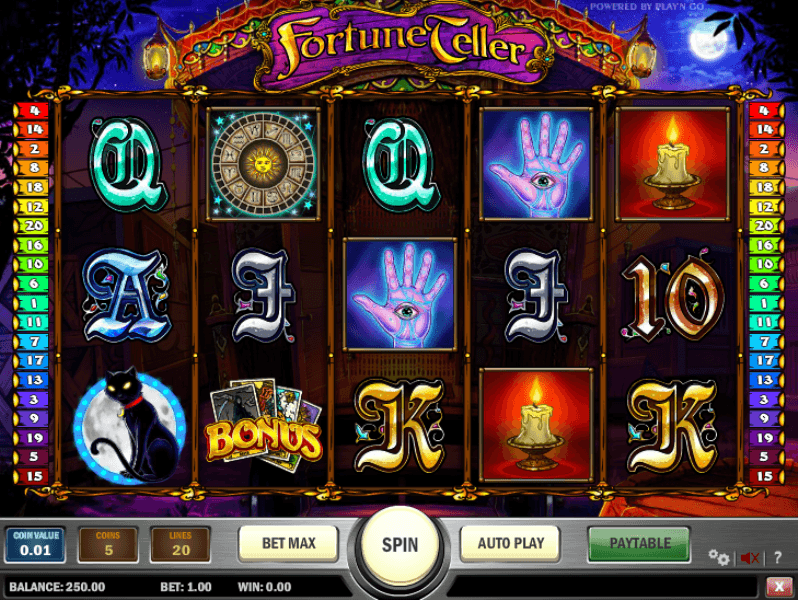Click the golden 10 symbol

[x=673, y=296]
